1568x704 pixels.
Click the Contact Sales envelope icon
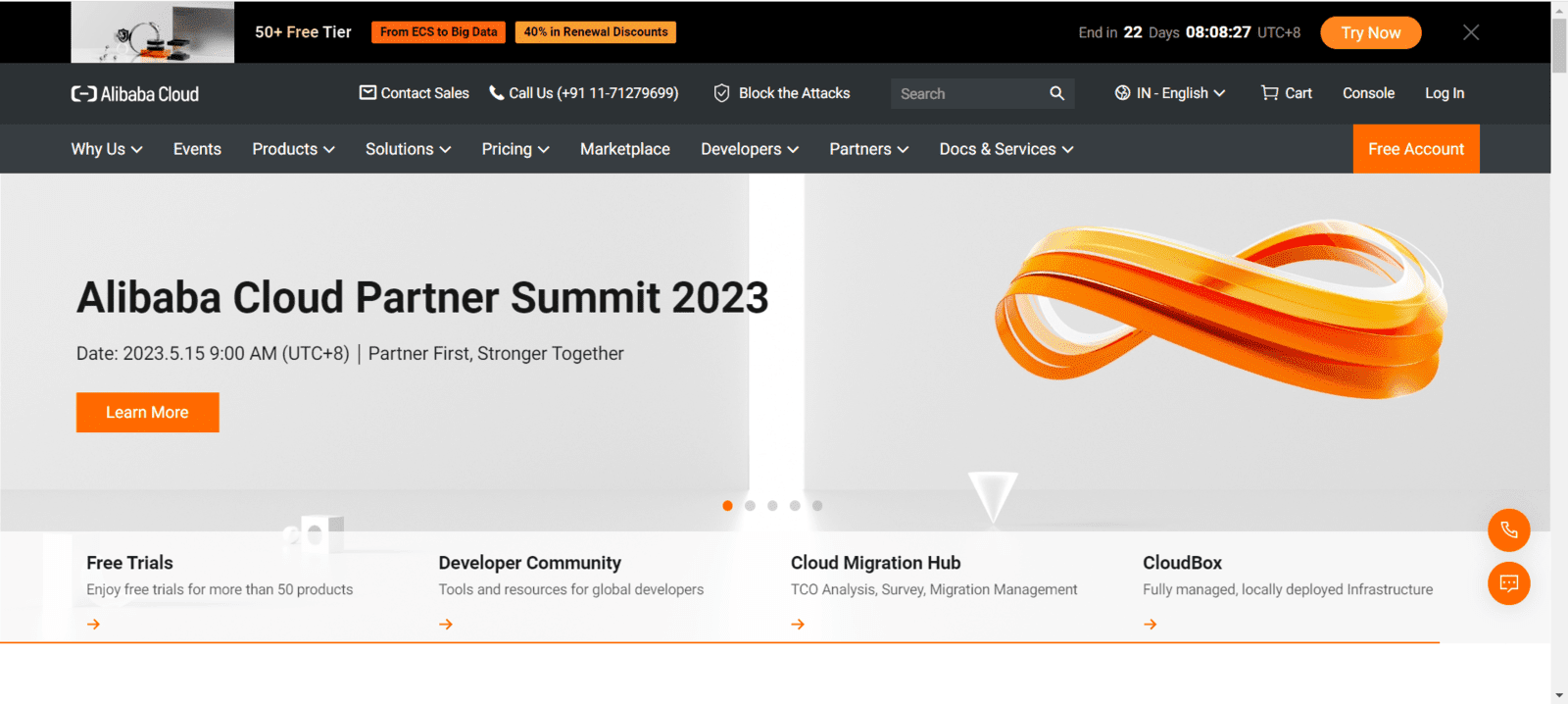(x=367, y=92)
